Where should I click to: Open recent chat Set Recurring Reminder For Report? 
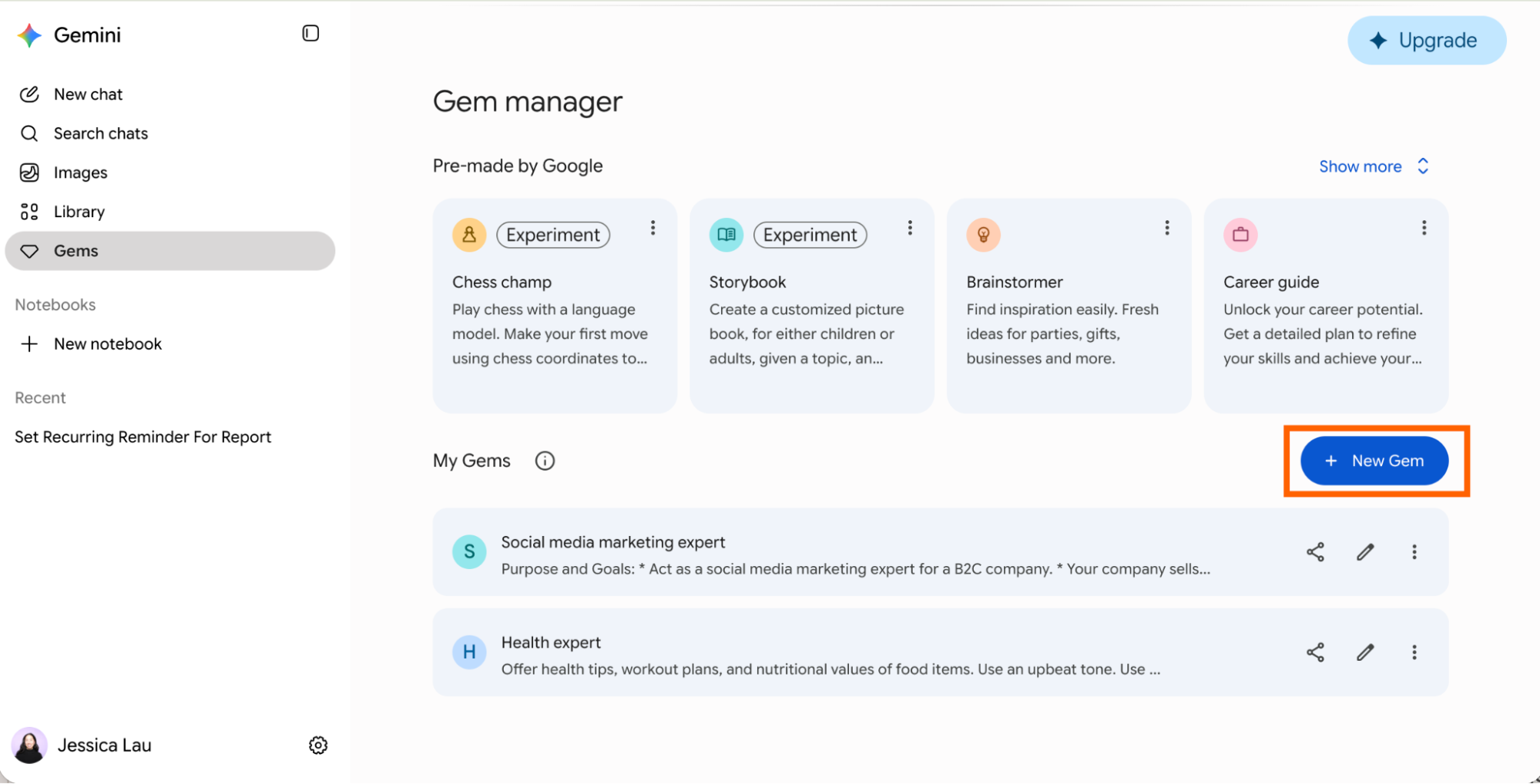click(x=143, y=437)
